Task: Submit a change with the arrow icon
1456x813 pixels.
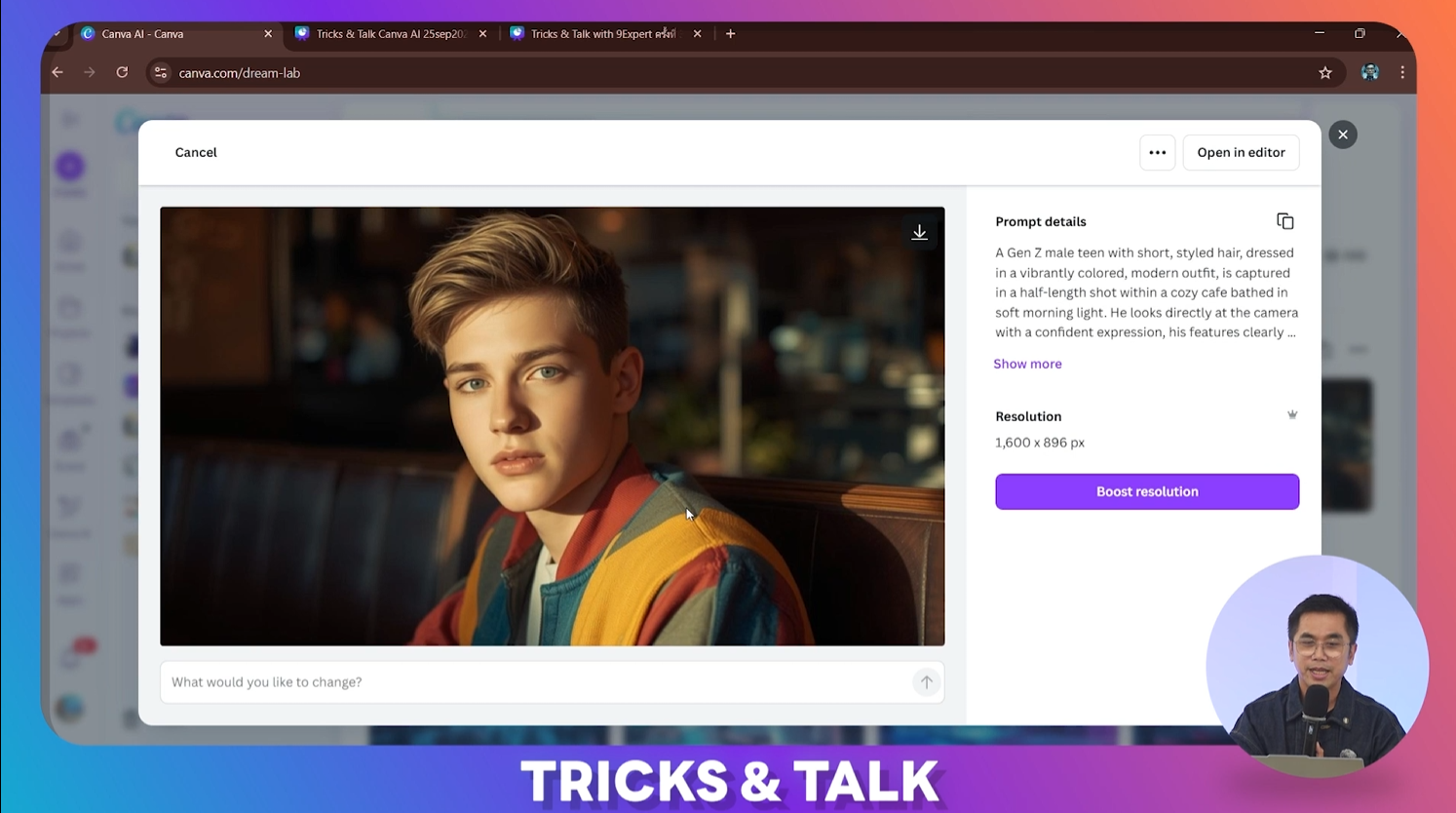Action: [x=925, y=681]
